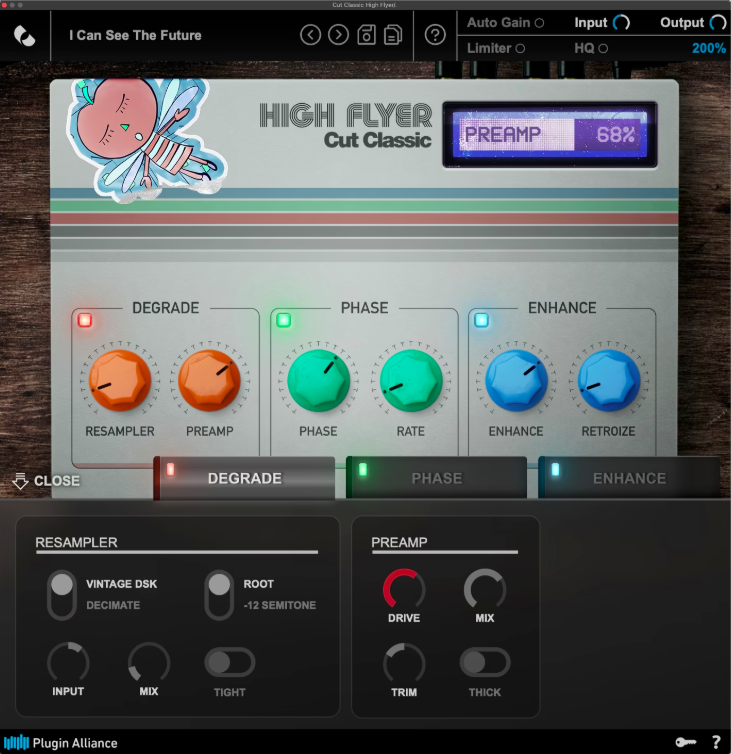Click the header Input gain knob
Viewport: 731px width, 754px height.
click(x=621, y=22)
